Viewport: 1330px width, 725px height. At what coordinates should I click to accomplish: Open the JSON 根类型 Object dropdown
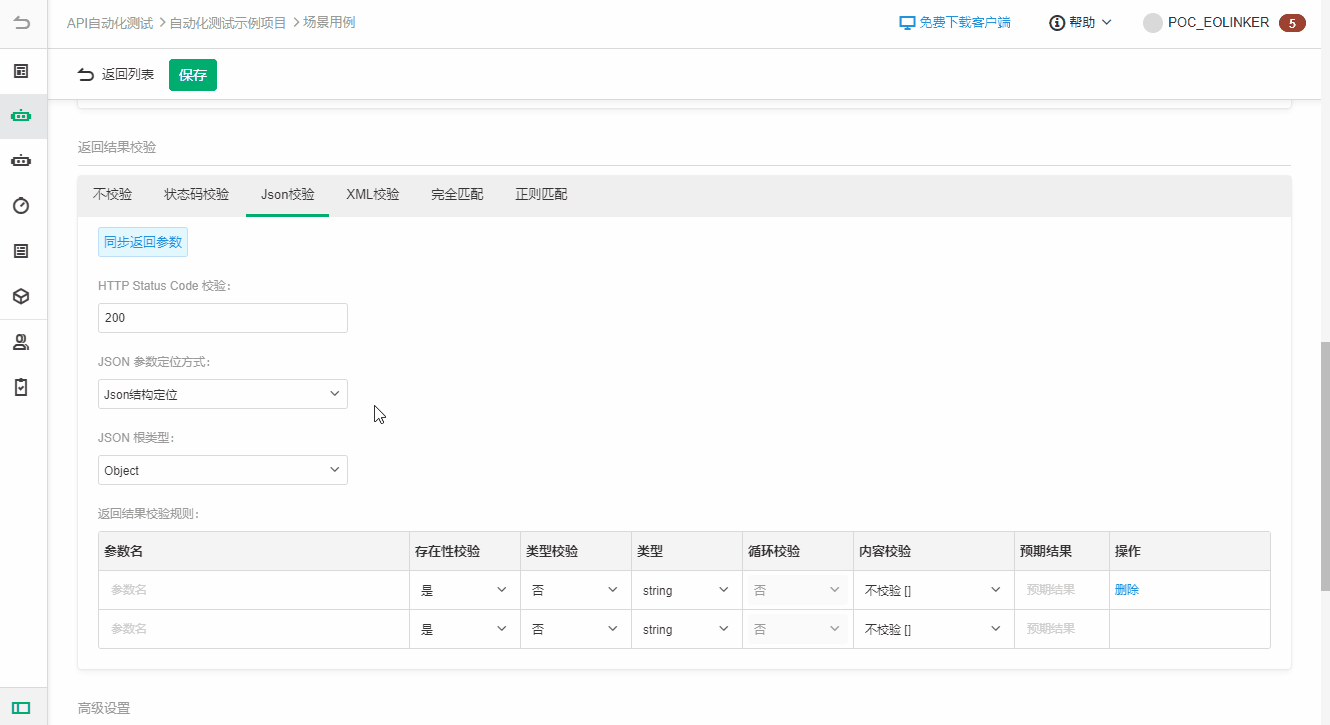click(x=222, y=470)
